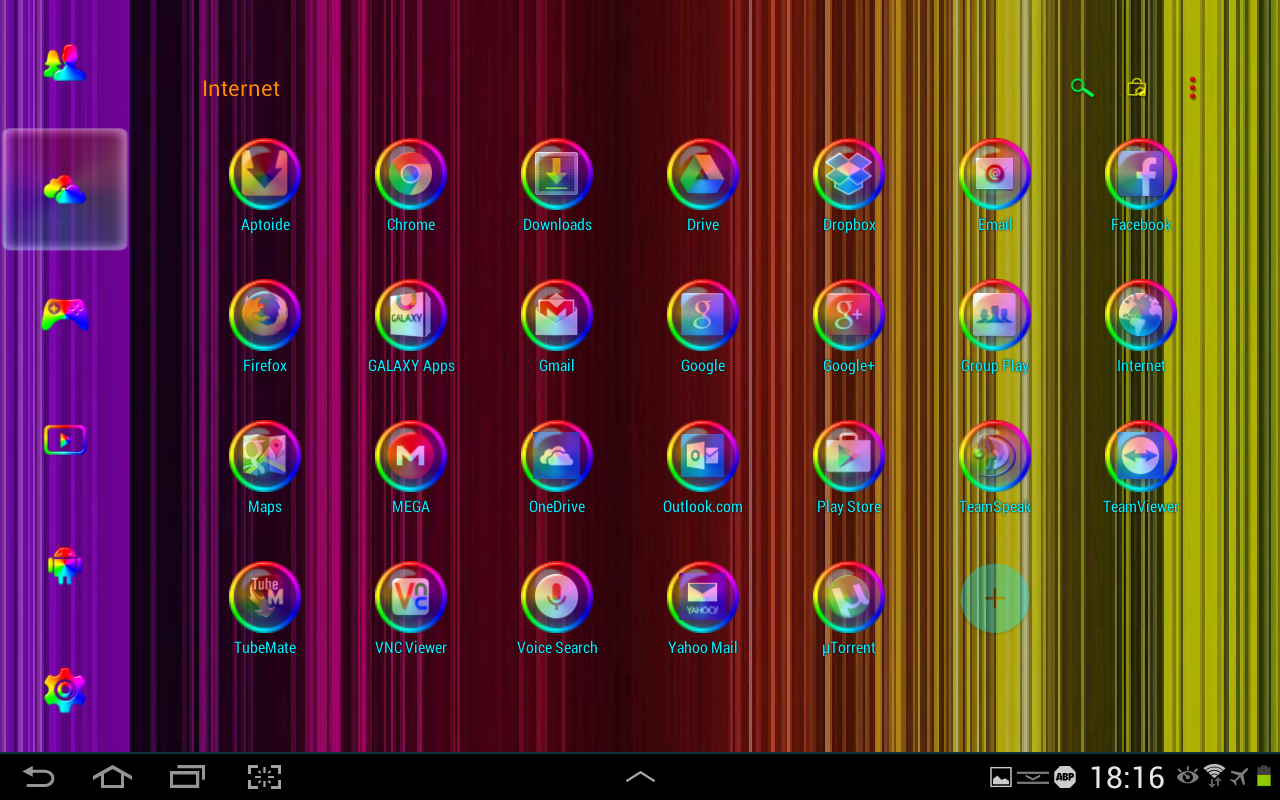
Task: Tap the 18:16 clock
Action: pos(1127,777)
